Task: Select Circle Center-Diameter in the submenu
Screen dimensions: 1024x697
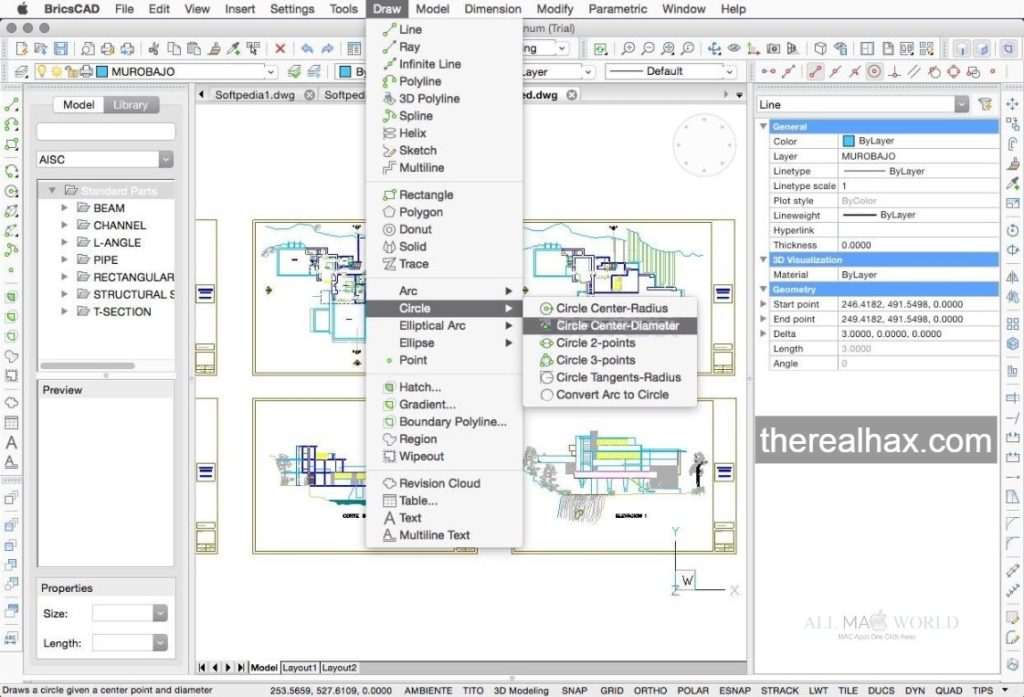Action: 609,325
